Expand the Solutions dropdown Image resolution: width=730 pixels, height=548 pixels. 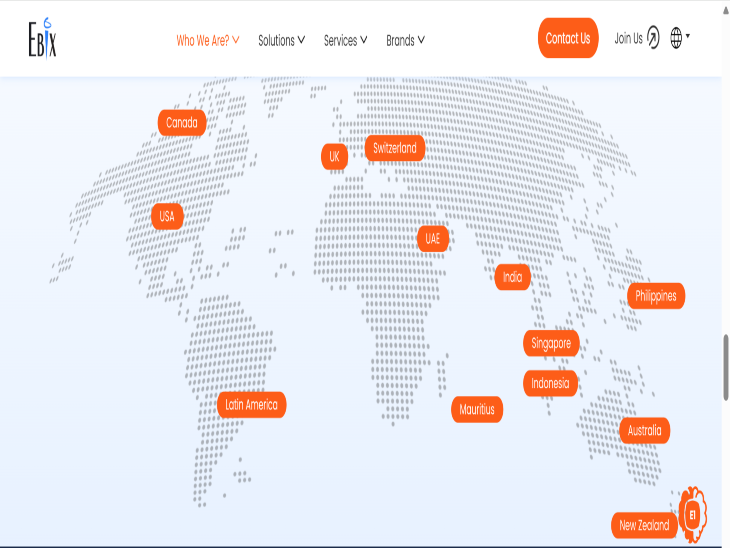click(x=282, y=41)
